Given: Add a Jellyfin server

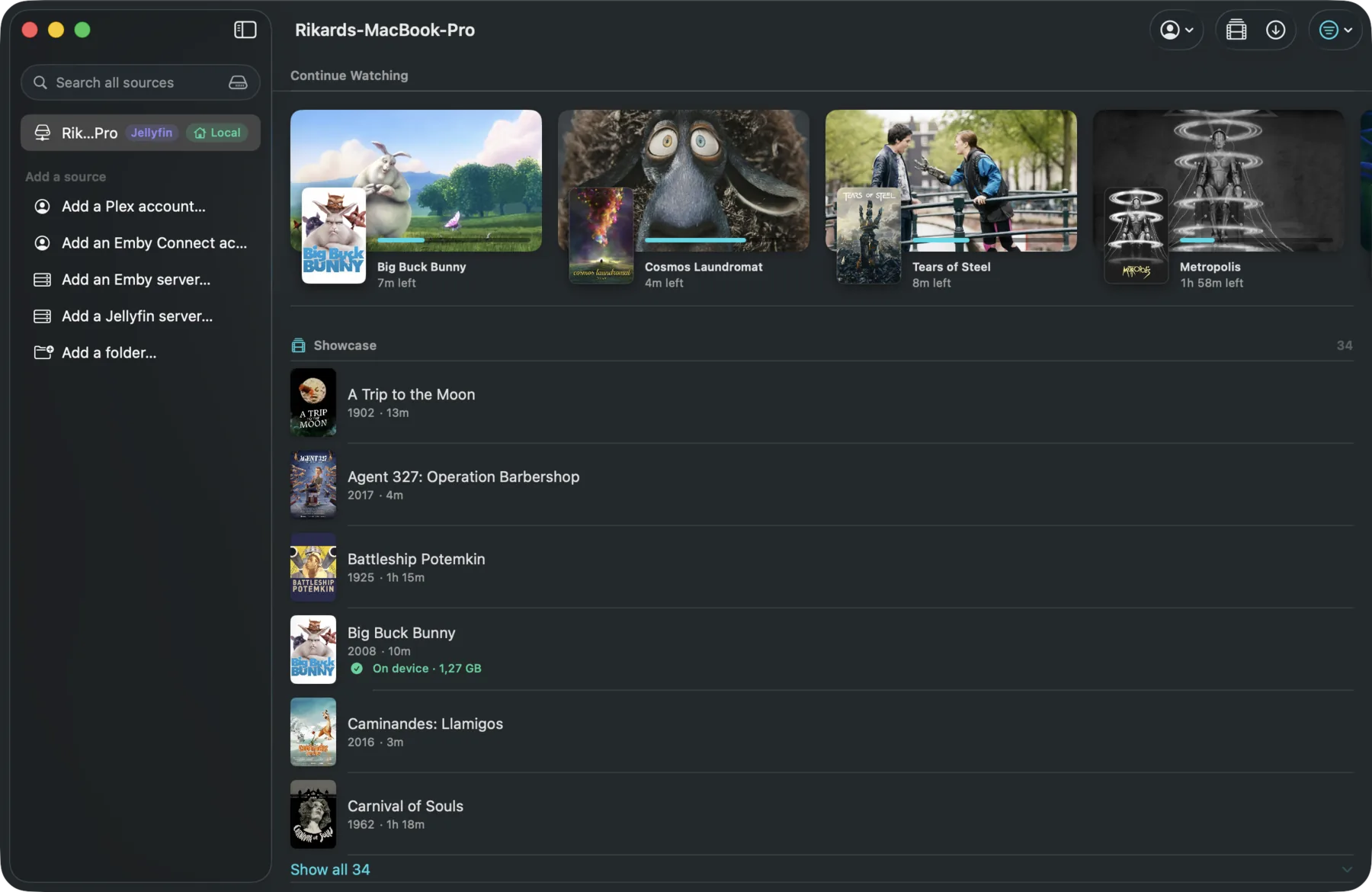Looking at the screenshot, I should [x=140, y=316].
